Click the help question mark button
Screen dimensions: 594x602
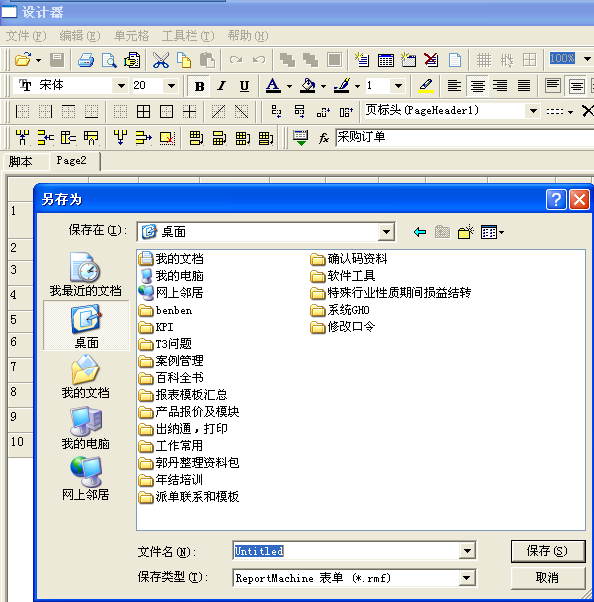tap(556, 200)
